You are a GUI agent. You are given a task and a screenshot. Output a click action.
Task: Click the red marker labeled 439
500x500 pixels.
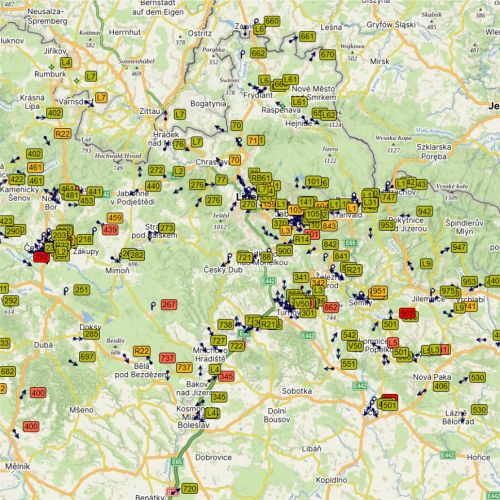110,230
